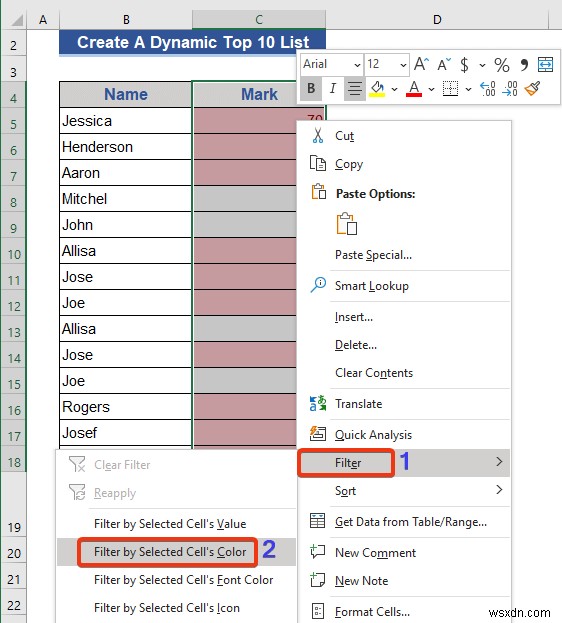
Task: Toggle Bold in the mini toolbar
Action: tap(311, 88)
